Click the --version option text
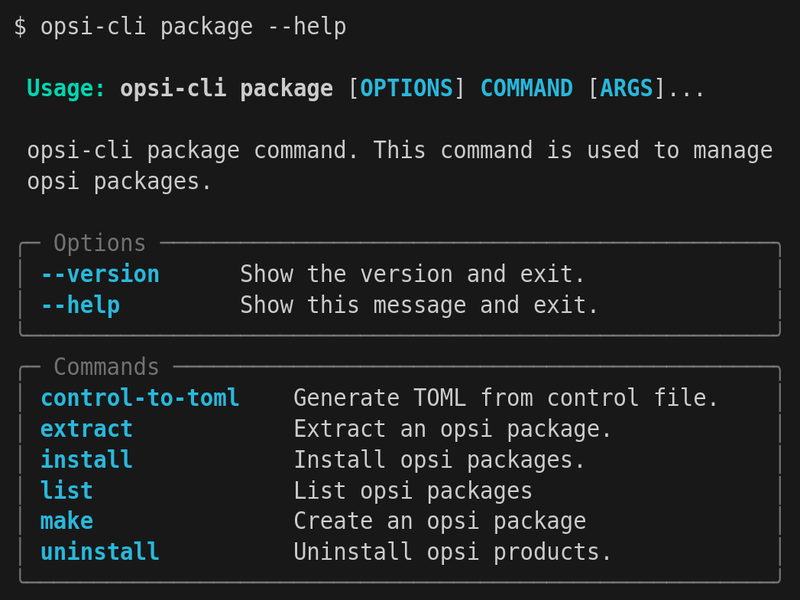800x600 pixels. pyautogui.click(x=99, y=274)
